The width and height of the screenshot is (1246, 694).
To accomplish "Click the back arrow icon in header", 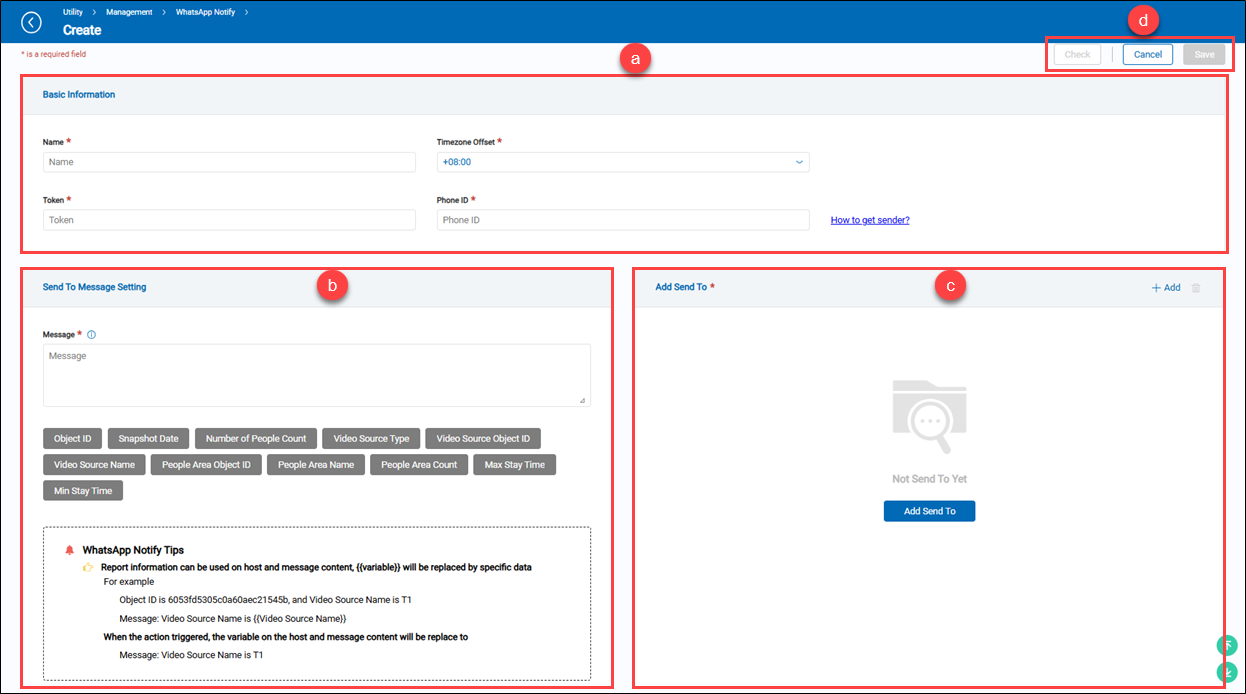I will click(31, 22).
